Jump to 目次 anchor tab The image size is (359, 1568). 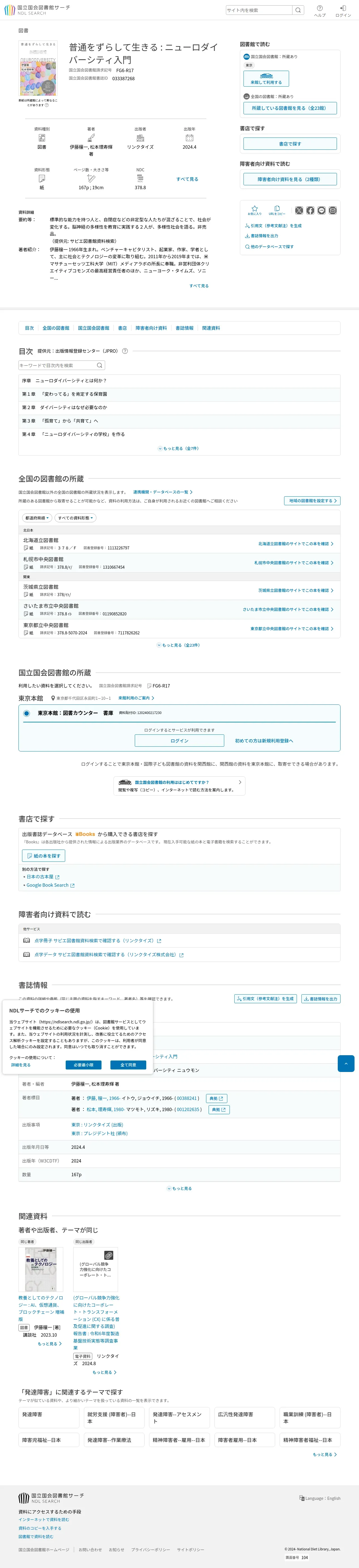coord(29,328)
